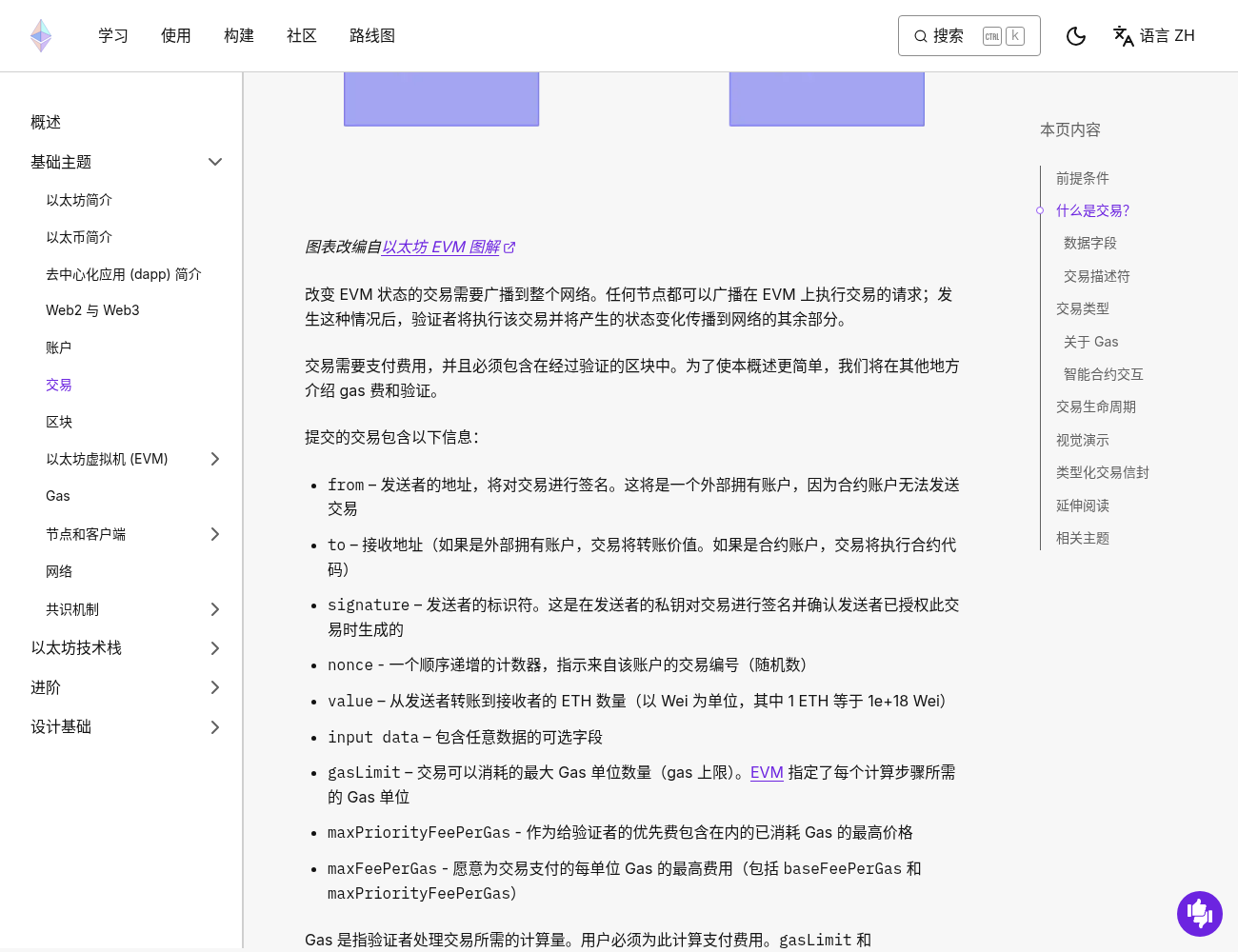This screenshot has height=952, width=1238.
Task: Open the 构建 top menu
Action: 239,36
